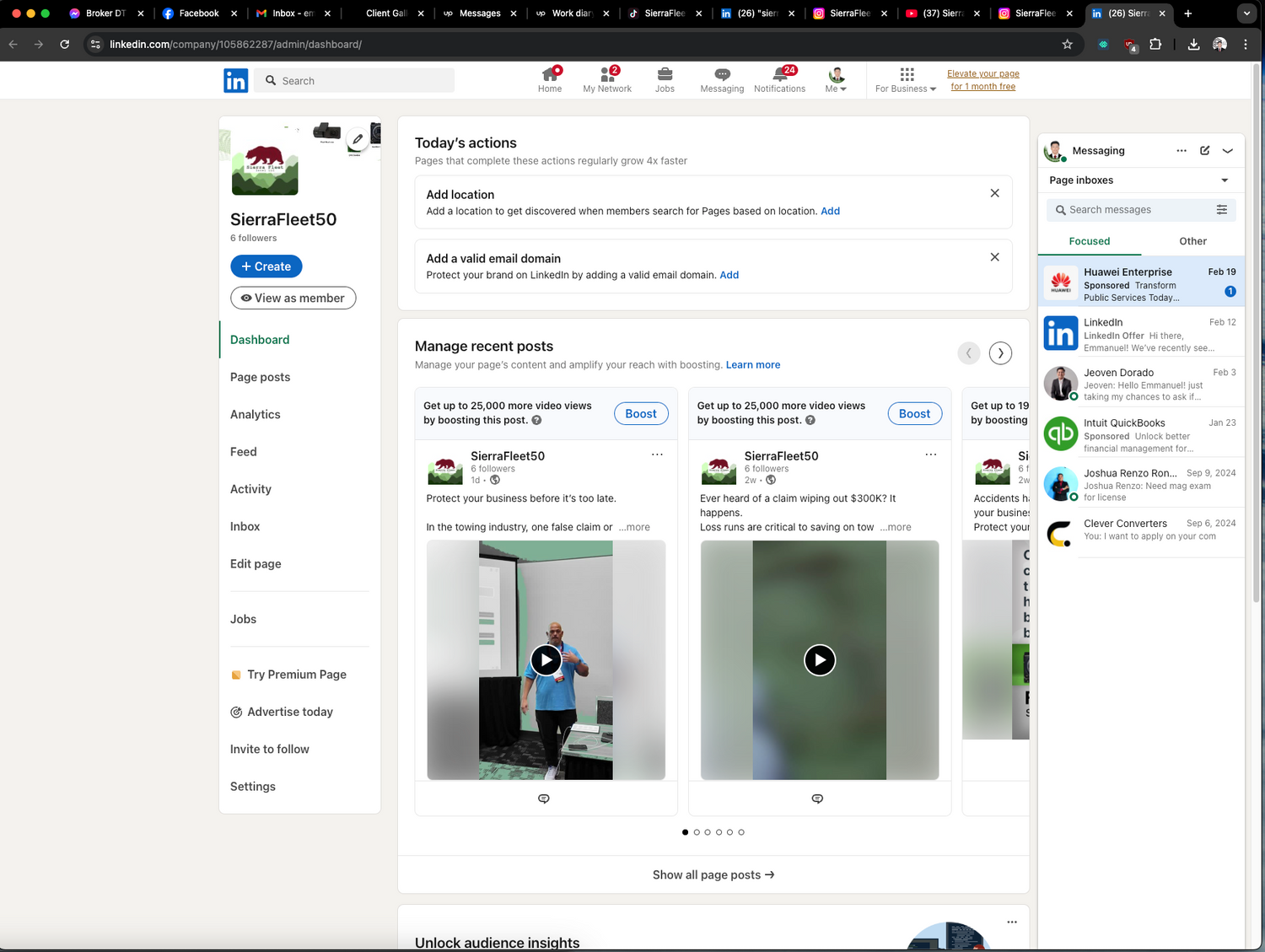Open the Messaging nav icon
Image resolution: width=1265 pixels, height=952 pixels.
pos(722,80)
